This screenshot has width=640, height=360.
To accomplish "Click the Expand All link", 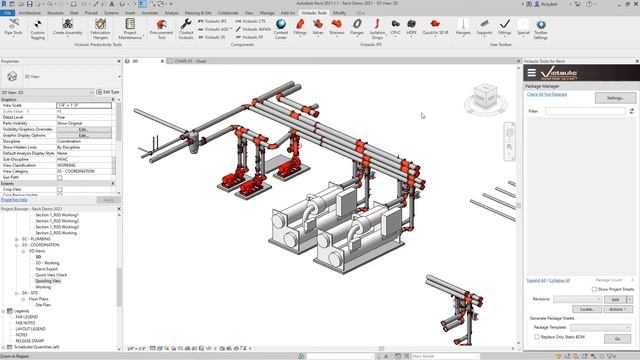I will (536, 280).
